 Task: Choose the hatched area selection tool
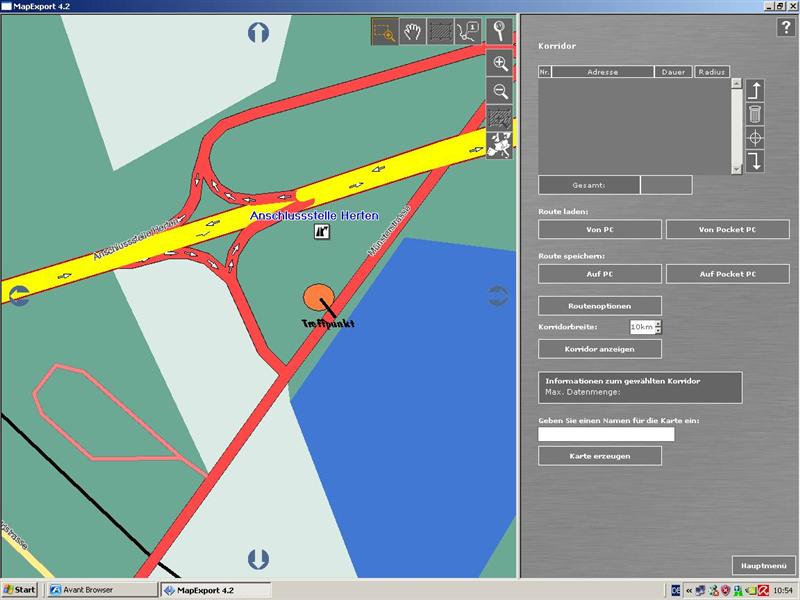pos(440,32)
